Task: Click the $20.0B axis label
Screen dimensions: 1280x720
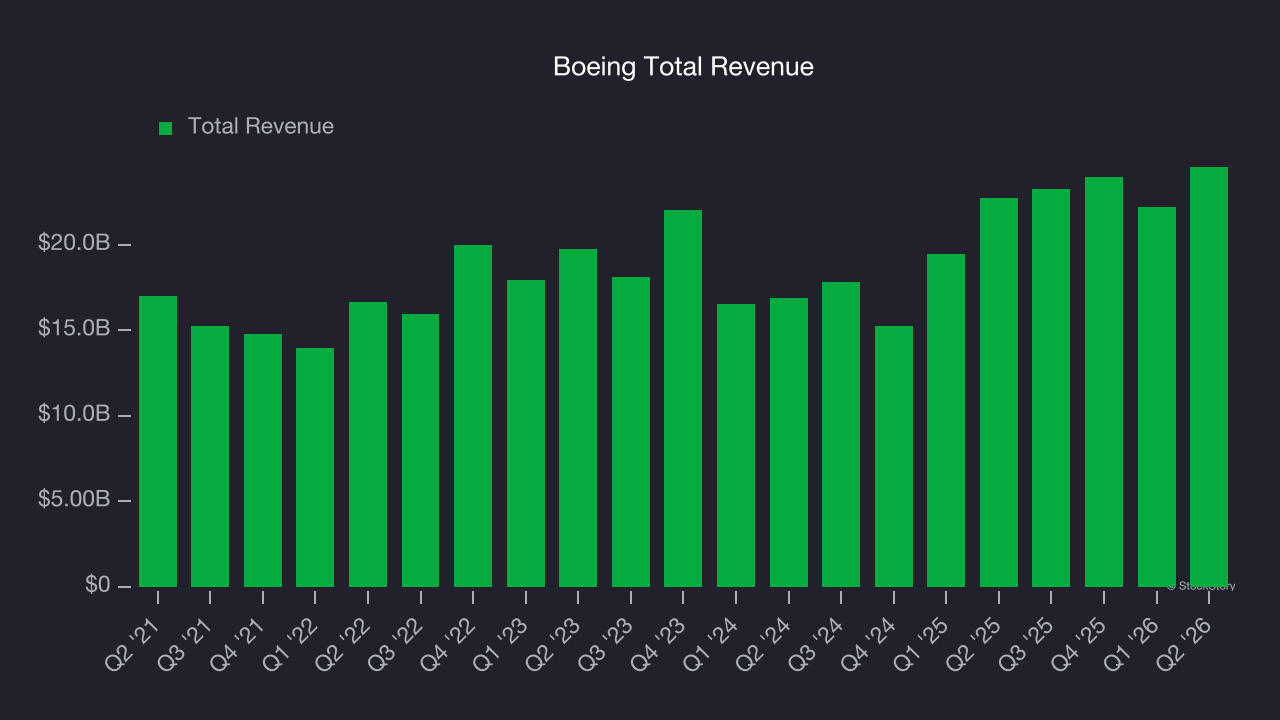Action: pyautogui.click(x=74, y=243)
